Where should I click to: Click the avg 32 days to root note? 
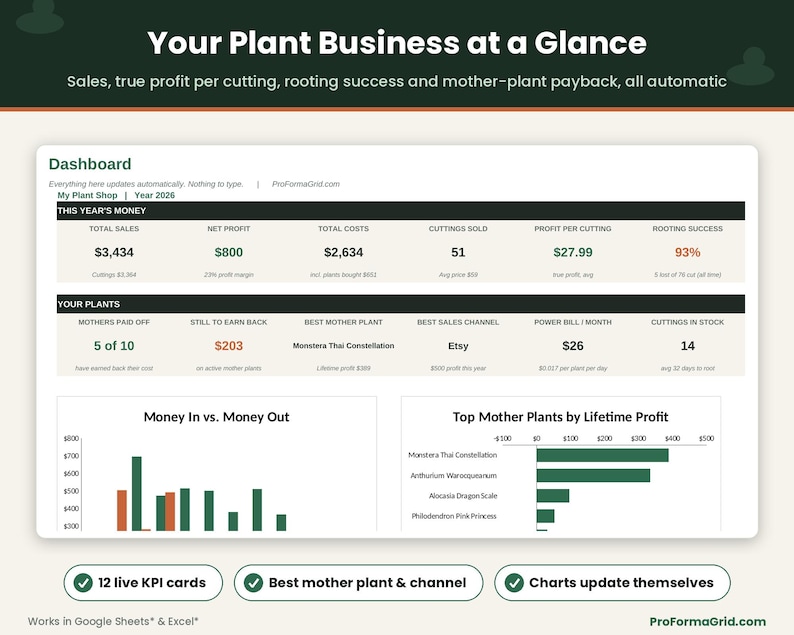pyautogui.click(x=687, y=368)
